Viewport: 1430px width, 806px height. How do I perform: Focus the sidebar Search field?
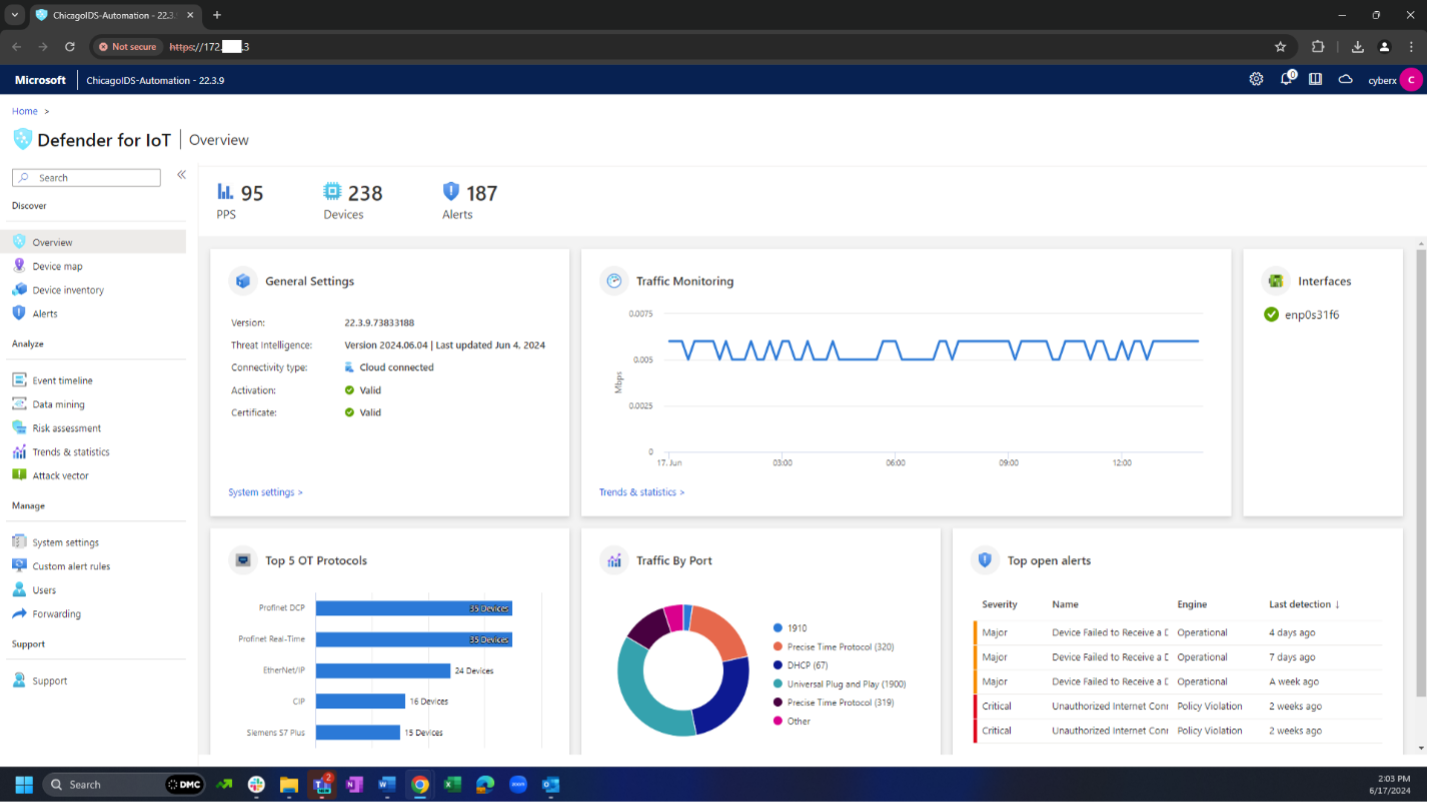pyautogui.click(x=86, y=178)
